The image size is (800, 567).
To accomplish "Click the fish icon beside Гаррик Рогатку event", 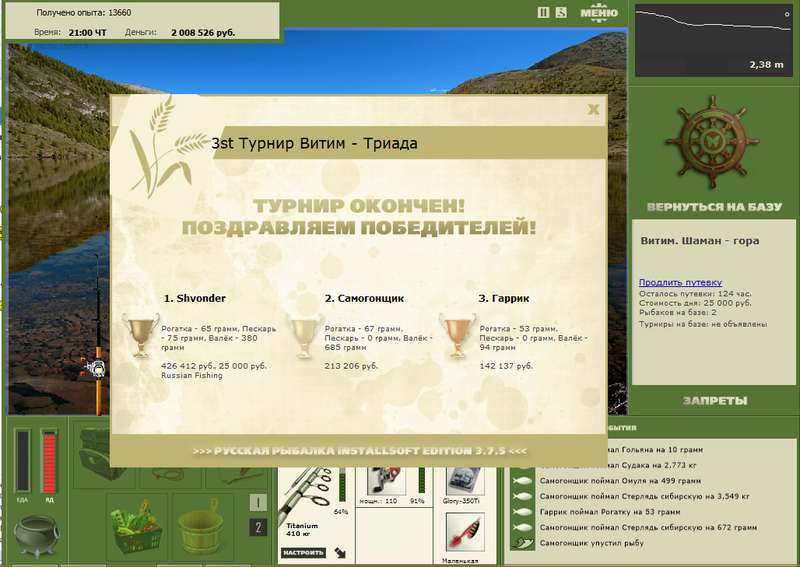I will [x=522, y=512].
